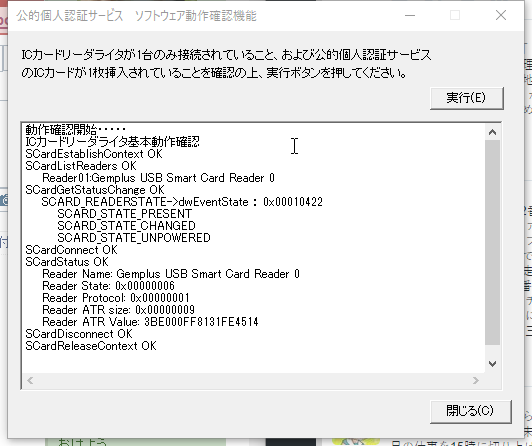Viewport: 532px width, 446px height.
Task: Click the dwEventState 0x00010422 line
Action: click(x=182, y=202)
